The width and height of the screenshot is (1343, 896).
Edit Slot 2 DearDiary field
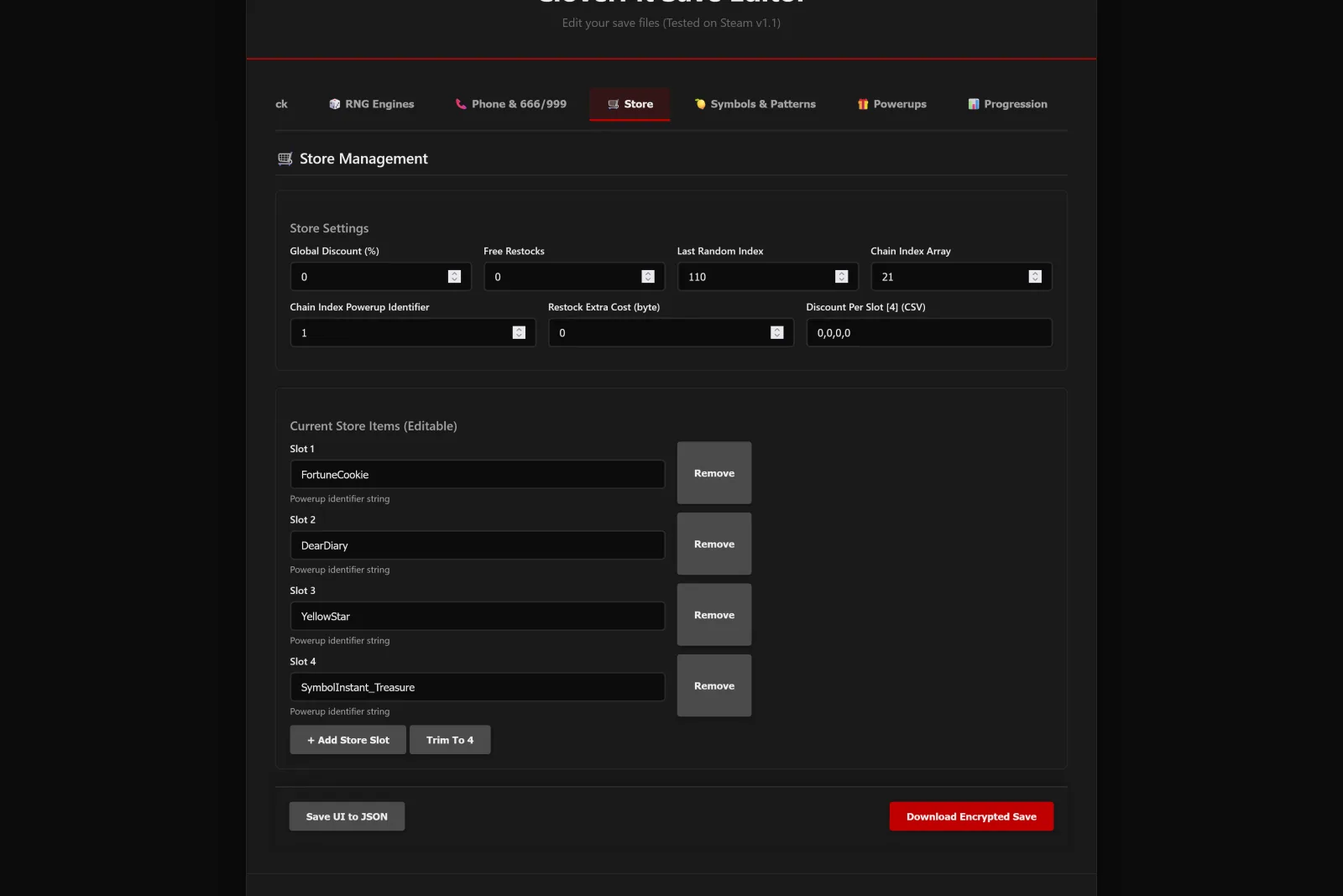coord(478,545)
